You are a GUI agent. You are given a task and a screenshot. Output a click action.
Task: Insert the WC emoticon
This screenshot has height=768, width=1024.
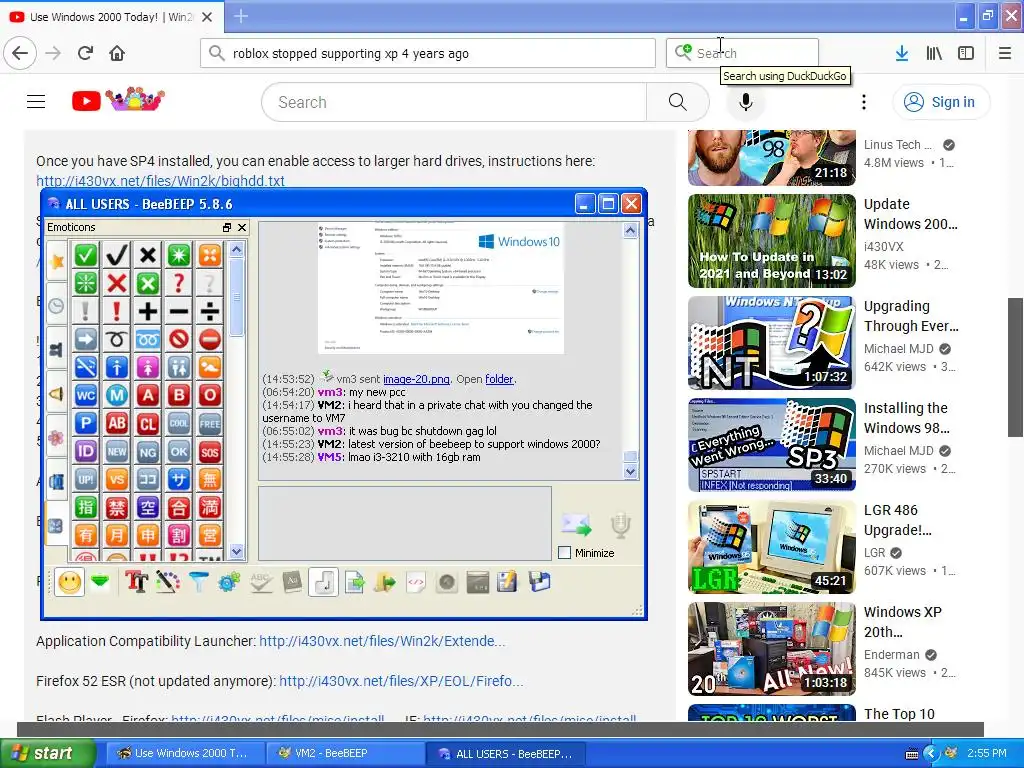[x=86, y=395]
